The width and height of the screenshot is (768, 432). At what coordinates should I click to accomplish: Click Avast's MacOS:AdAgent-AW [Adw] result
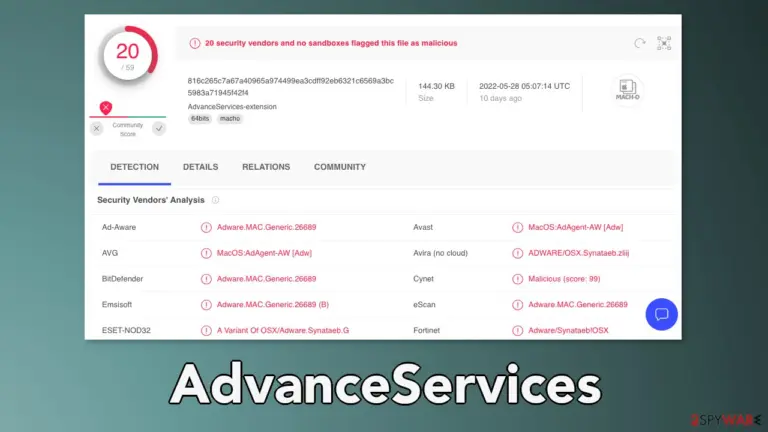pyautogui.click(x=576, y=227)
